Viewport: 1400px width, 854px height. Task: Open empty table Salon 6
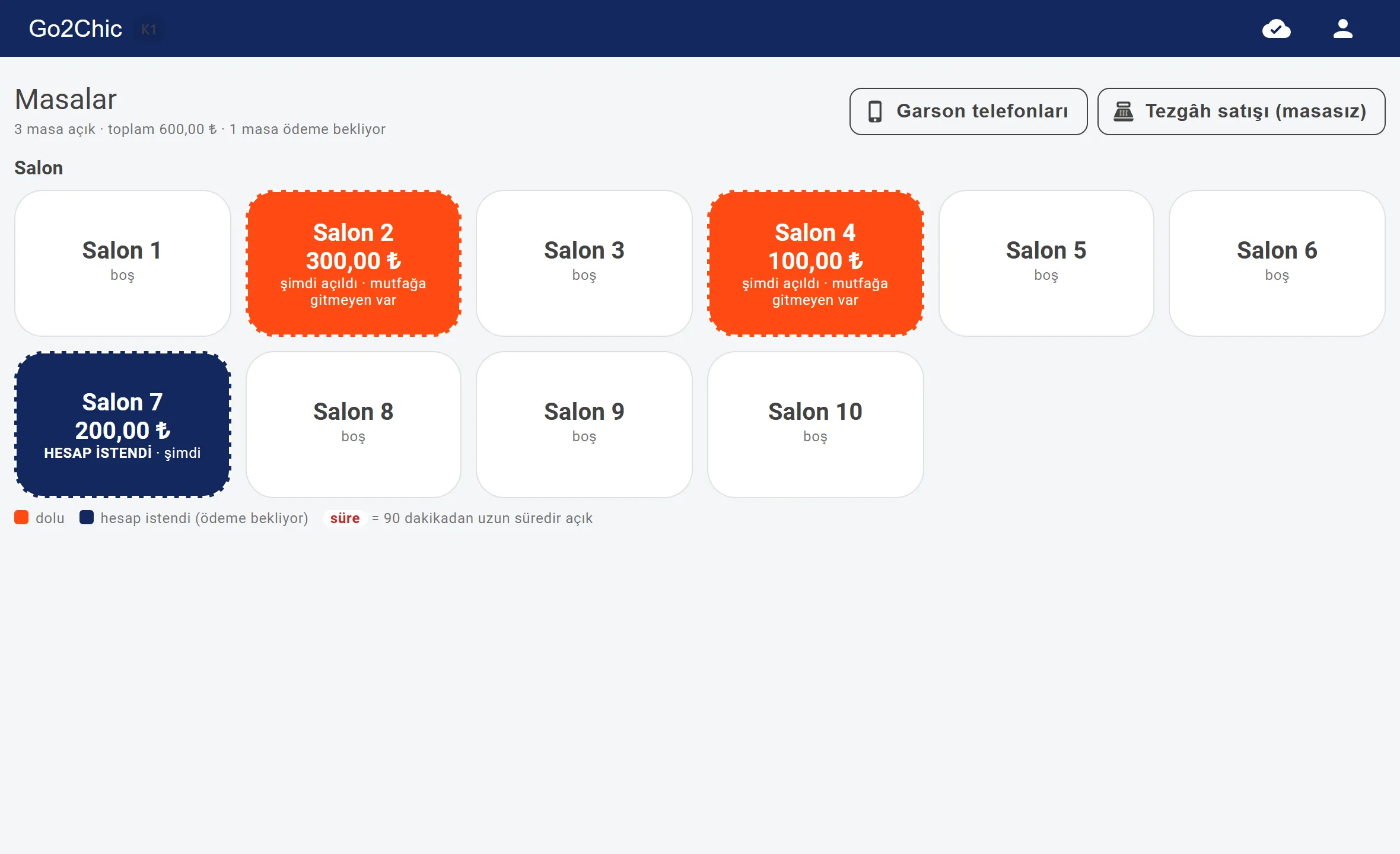click(x=1277, y=263)
